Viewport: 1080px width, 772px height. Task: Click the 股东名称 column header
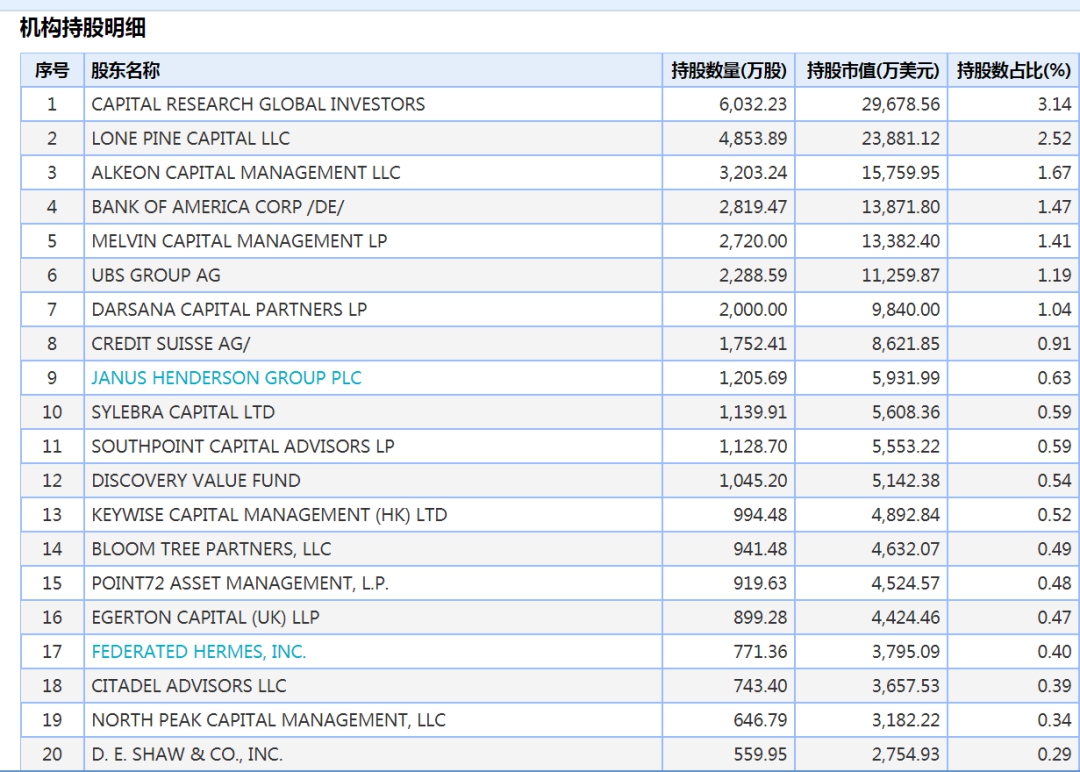click(125, 70)
